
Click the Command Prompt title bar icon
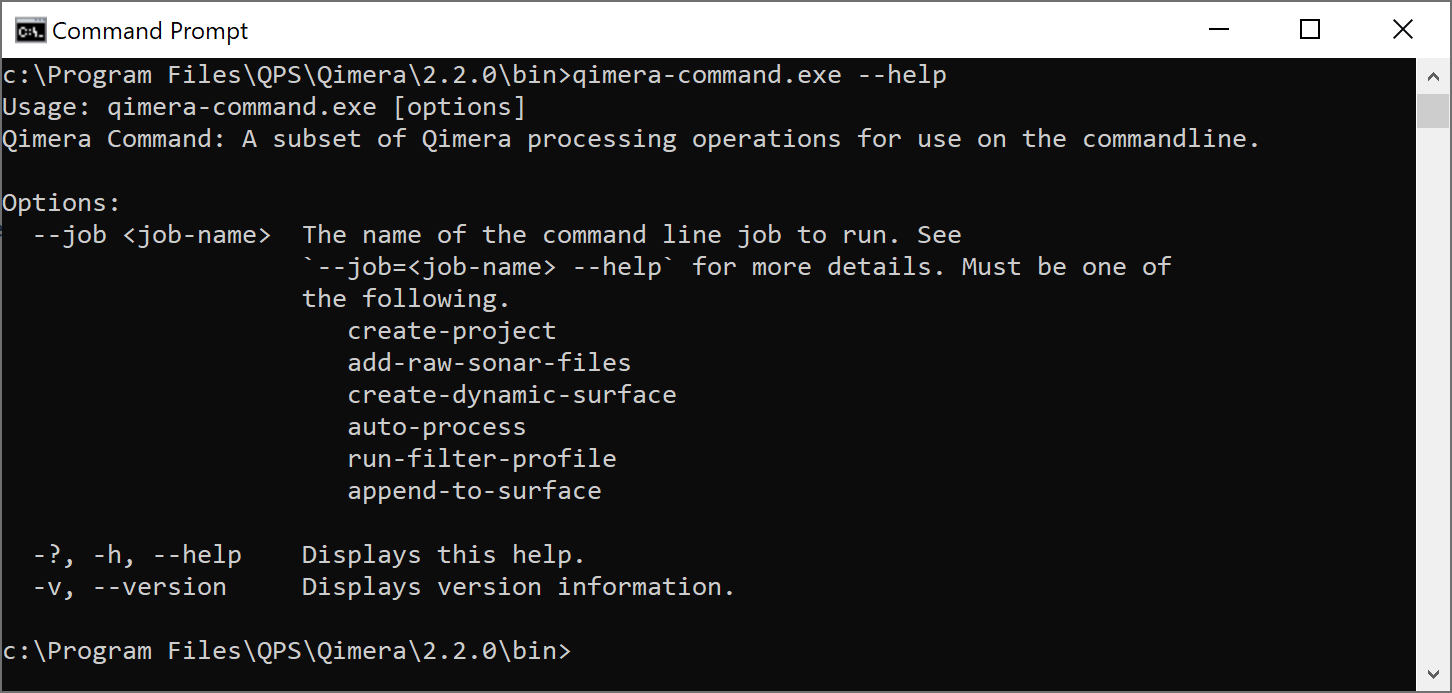pyautogui.click(x=29, y=31)
